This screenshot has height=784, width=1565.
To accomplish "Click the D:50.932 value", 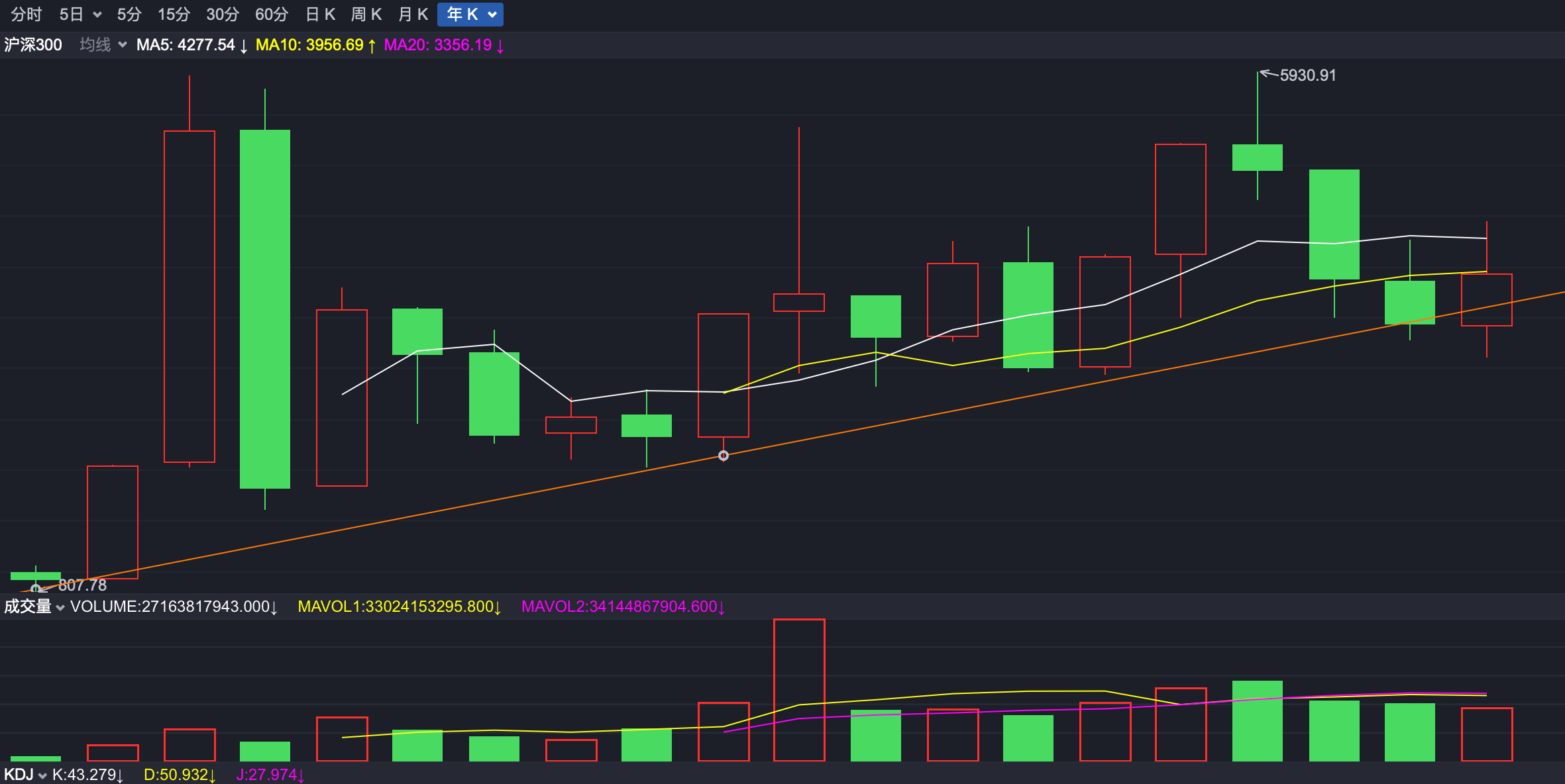I will [180, 775].
